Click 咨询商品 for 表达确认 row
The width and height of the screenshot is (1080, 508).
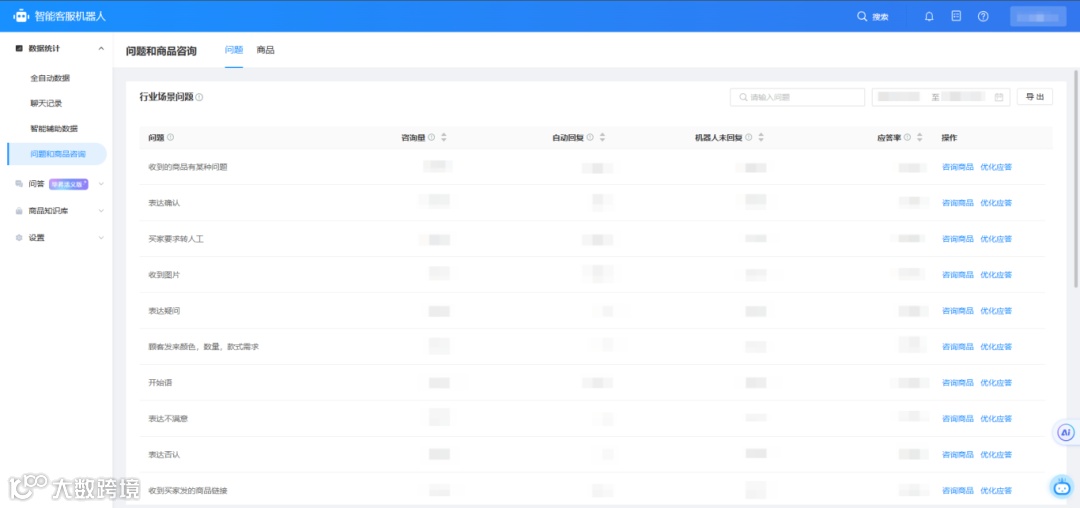pyautogui.click(x=957, y=202)
